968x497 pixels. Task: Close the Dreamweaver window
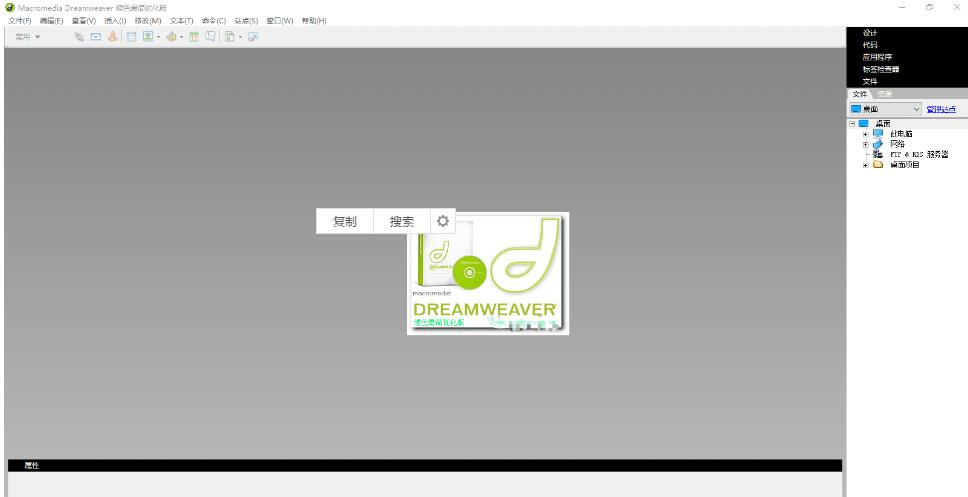(956, 7)
